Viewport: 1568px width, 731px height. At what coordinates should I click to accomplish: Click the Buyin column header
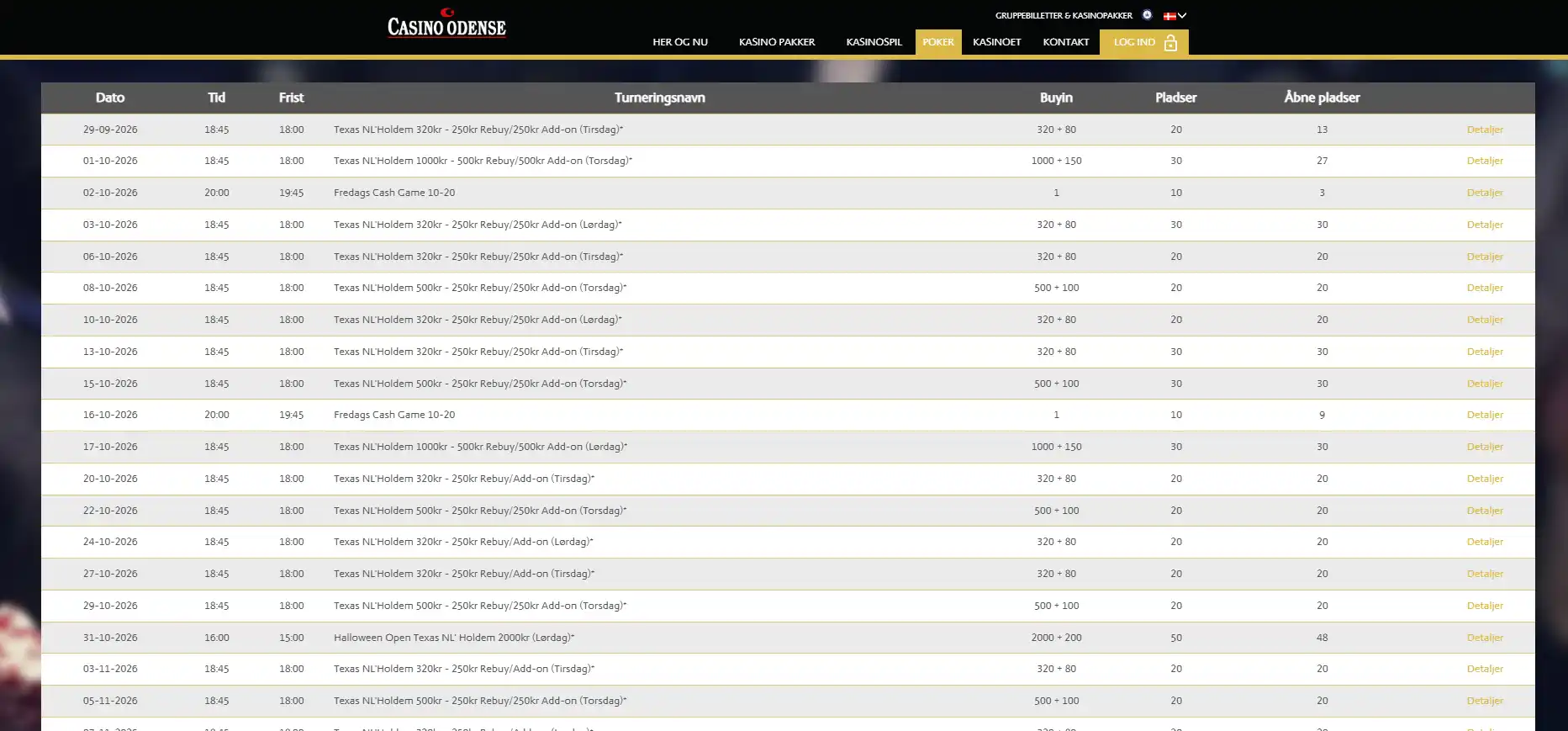(x=1057, y=98)
